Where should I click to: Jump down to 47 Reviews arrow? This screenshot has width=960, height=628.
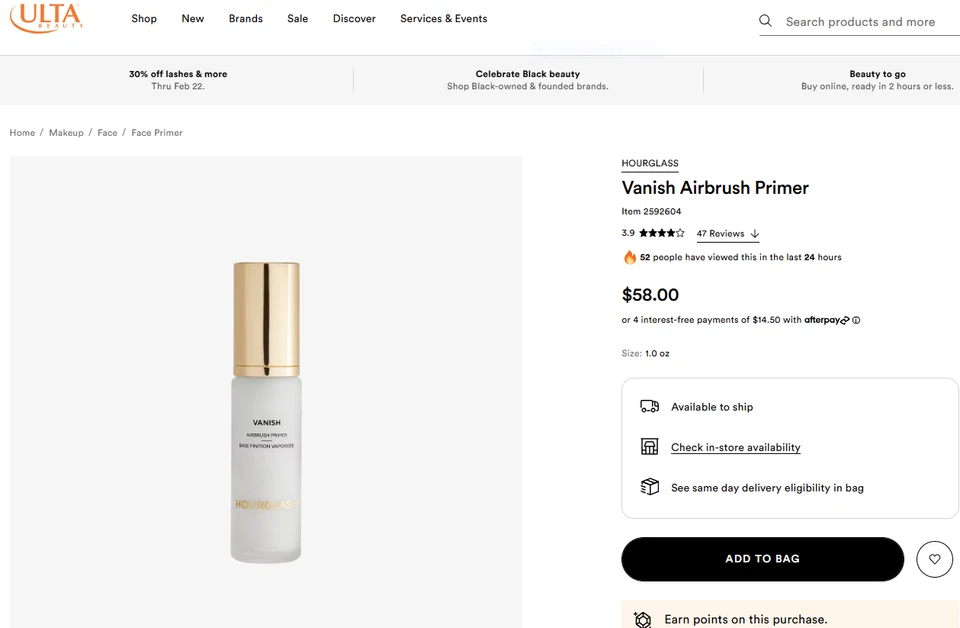coord(755,234)
